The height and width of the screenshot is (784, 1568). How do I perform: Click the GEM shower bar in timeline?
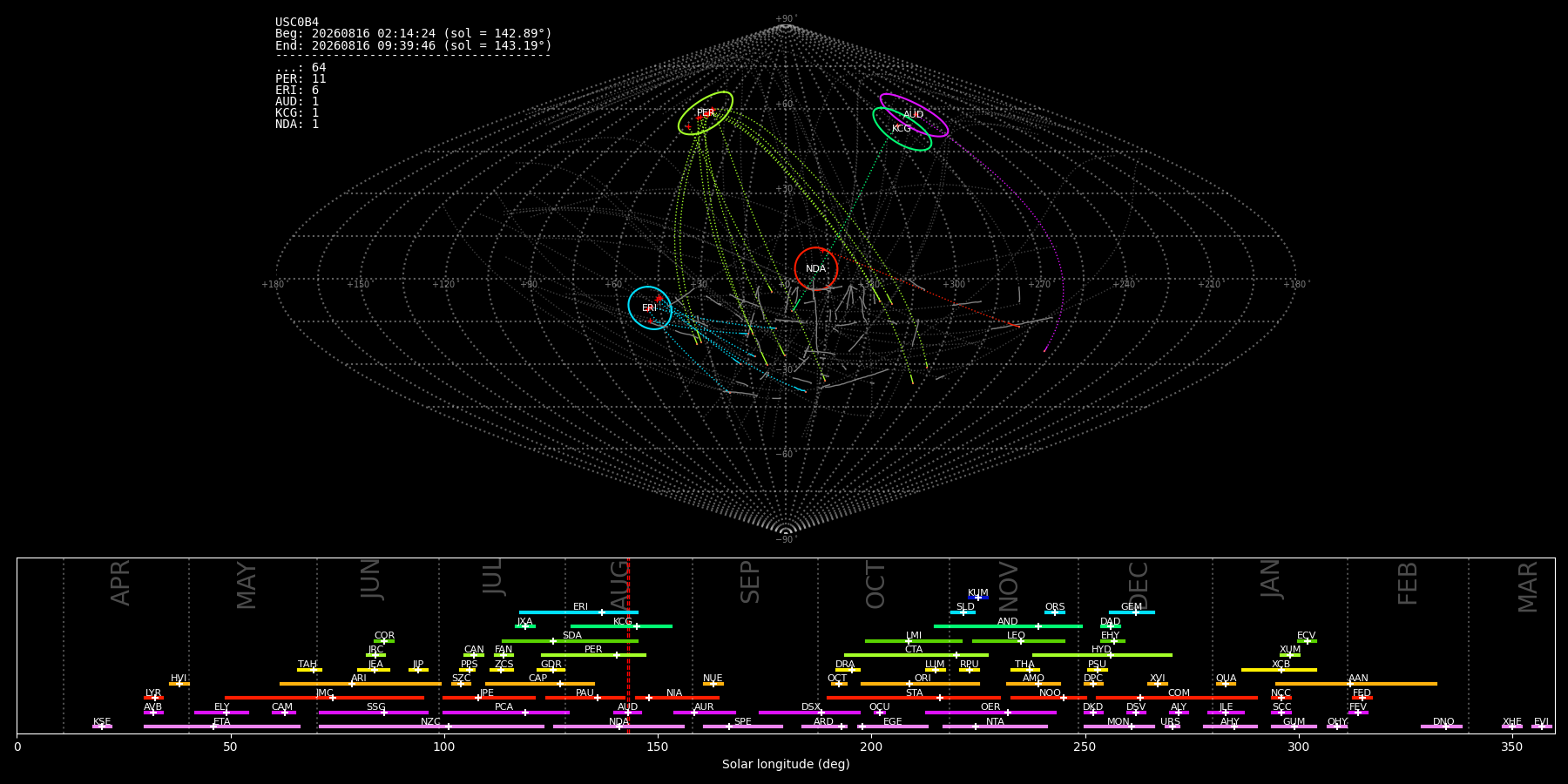1132,612
